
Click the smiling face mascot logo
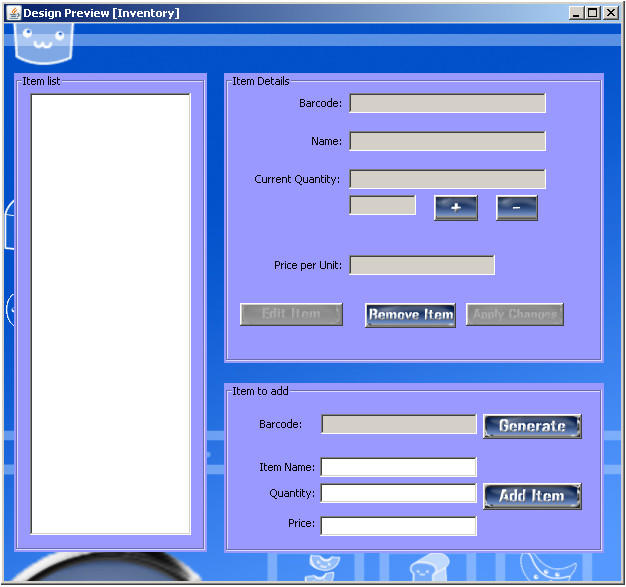click(44, 43)
